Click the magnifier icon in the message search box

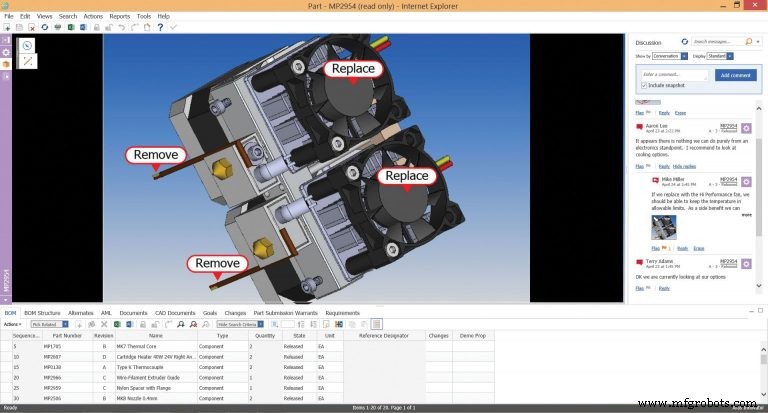pos(748,42)
